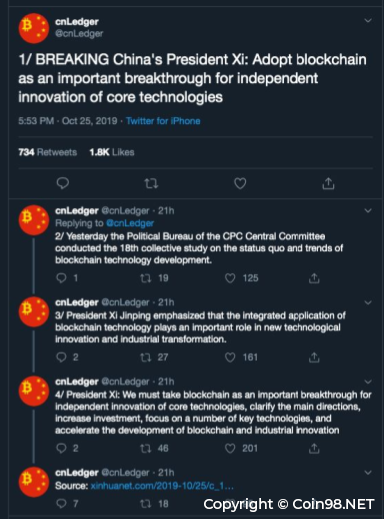
Task: Like the main tweet with heart icon
Action: point(240,183)
